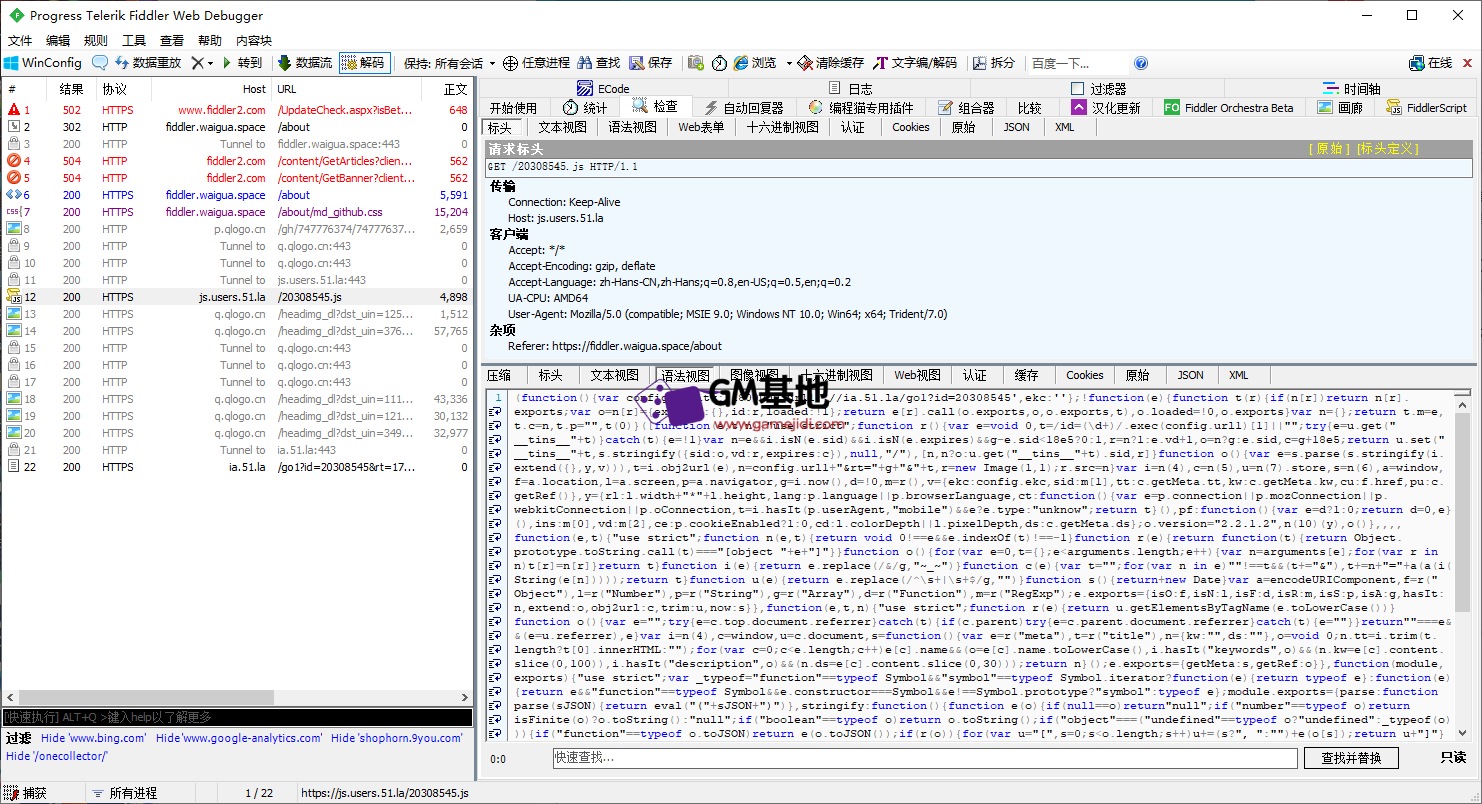Click the Baidu search (百度一下) input box
1482x804 pixels.
[1076, 62]
